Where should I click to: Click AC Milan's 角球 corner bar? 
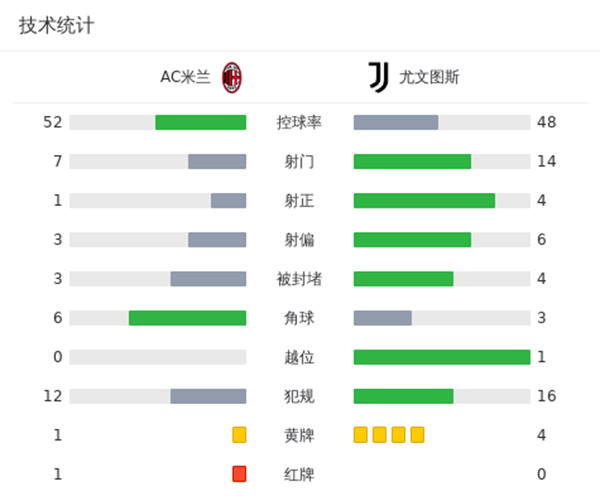point(187,318)
